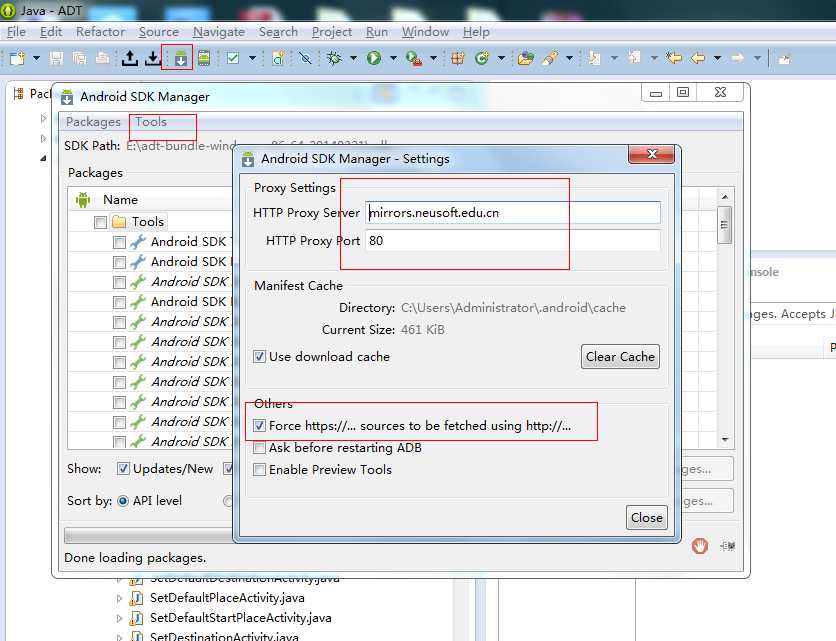Enable Ask before restarting ADB
Viewport: 836px width, 641px height.
click(259, 448)
